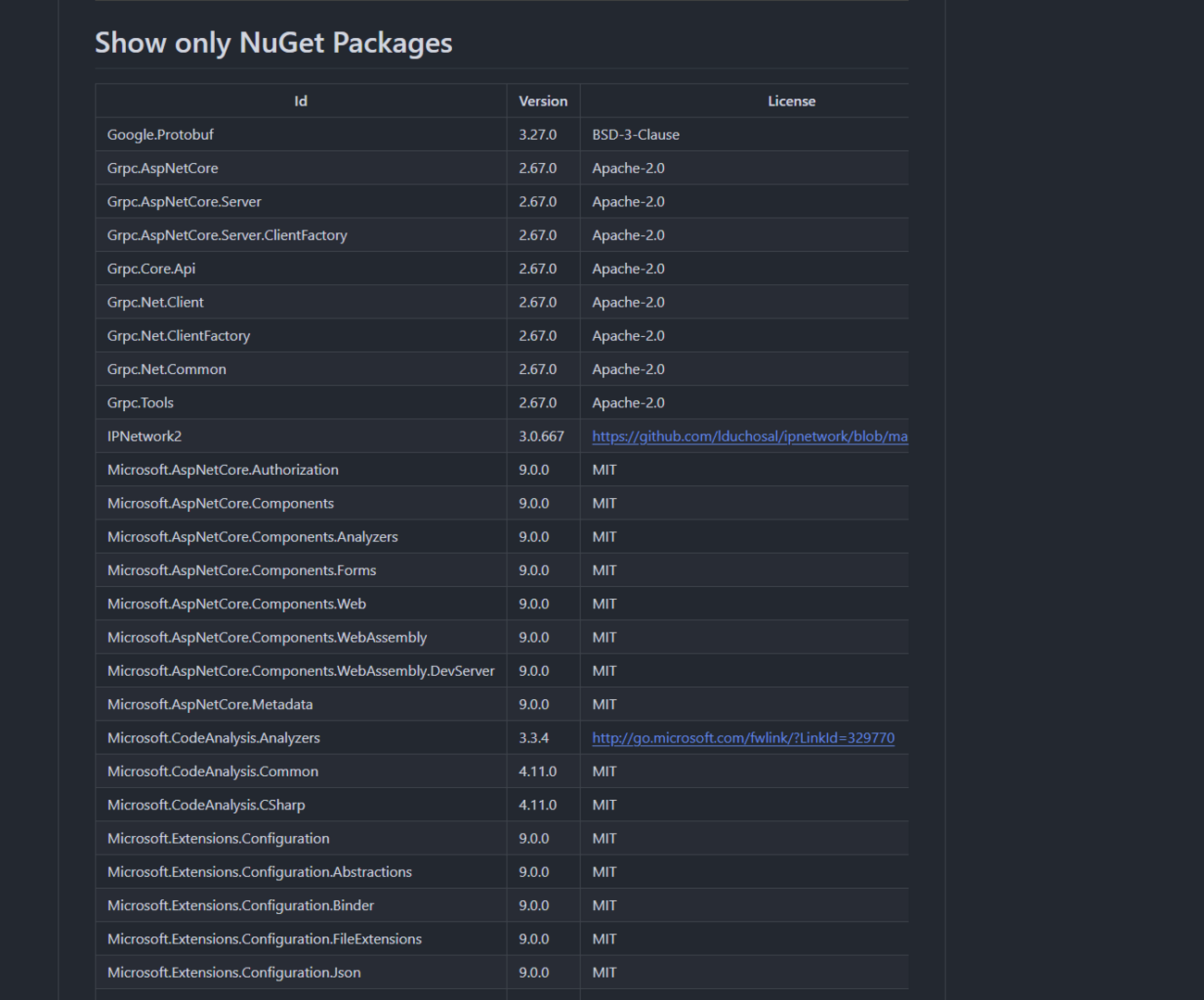
Task: Click the Google.Protobuf 3.27.0 version cell
Action: coord(537,134)
